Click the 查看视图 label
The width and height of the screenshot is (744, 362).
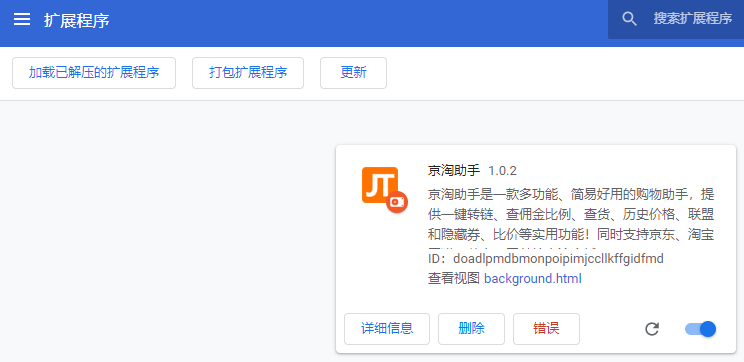point(454,278)
